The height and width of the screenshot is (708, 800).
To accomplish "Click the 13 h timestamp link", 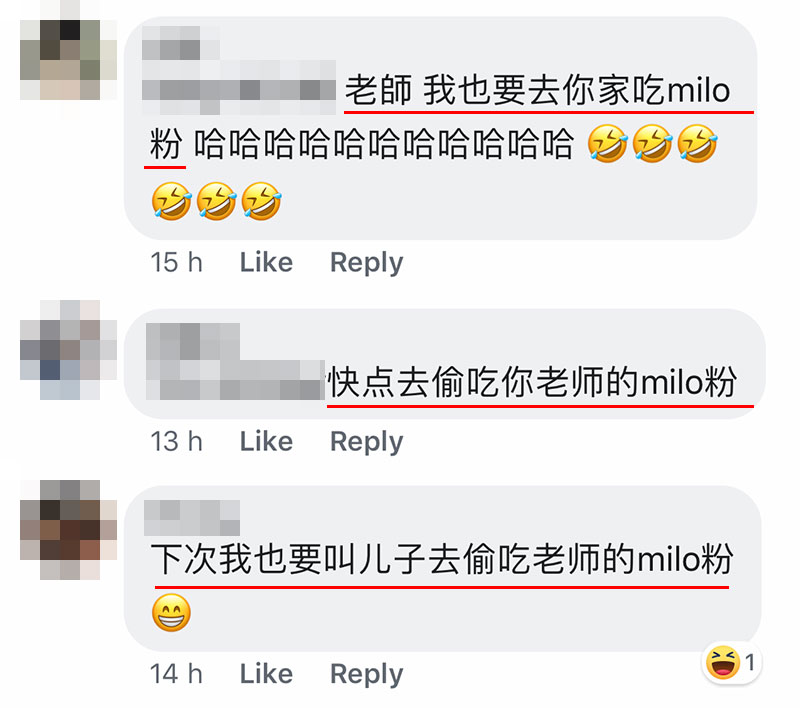I will pos(177,441).
